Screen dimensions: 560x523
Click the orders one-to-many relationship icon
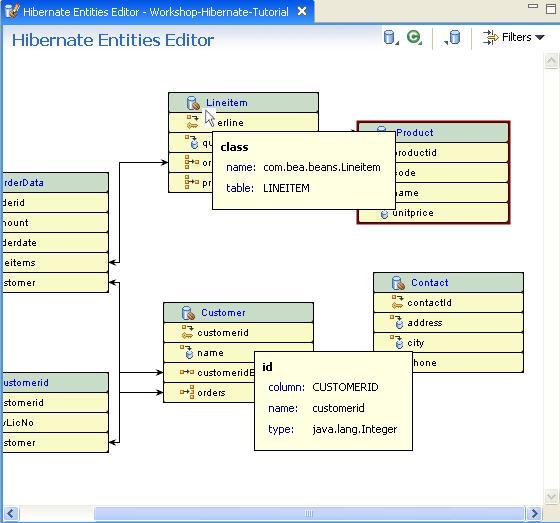pyautogui.click(x=187, y=392)
